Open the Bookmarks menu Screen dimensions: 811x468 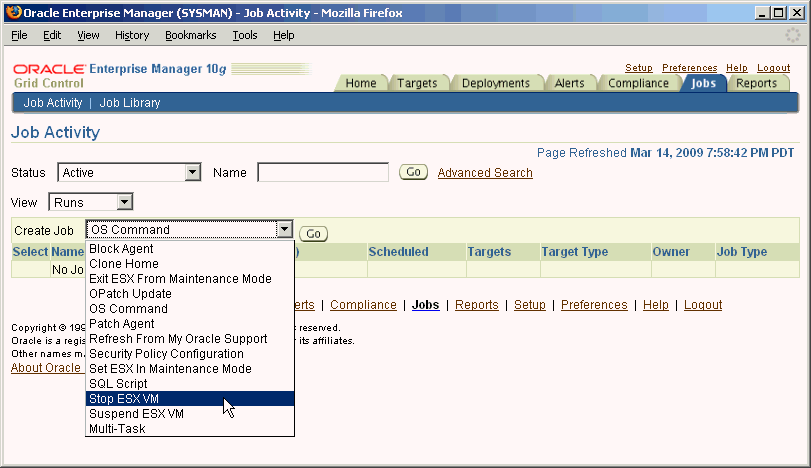[x=190, y=35]
